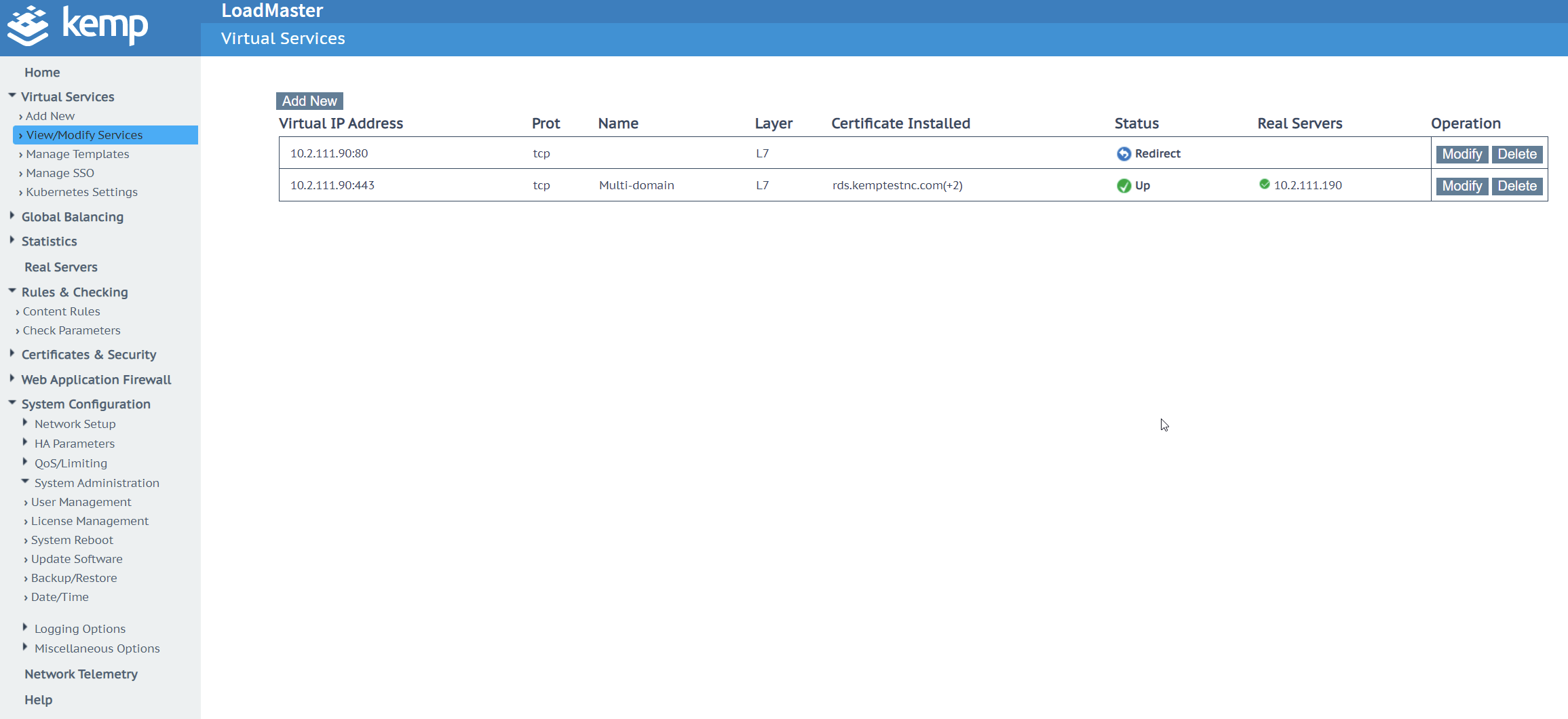Open Check Parameters page

tap(71, 330)
